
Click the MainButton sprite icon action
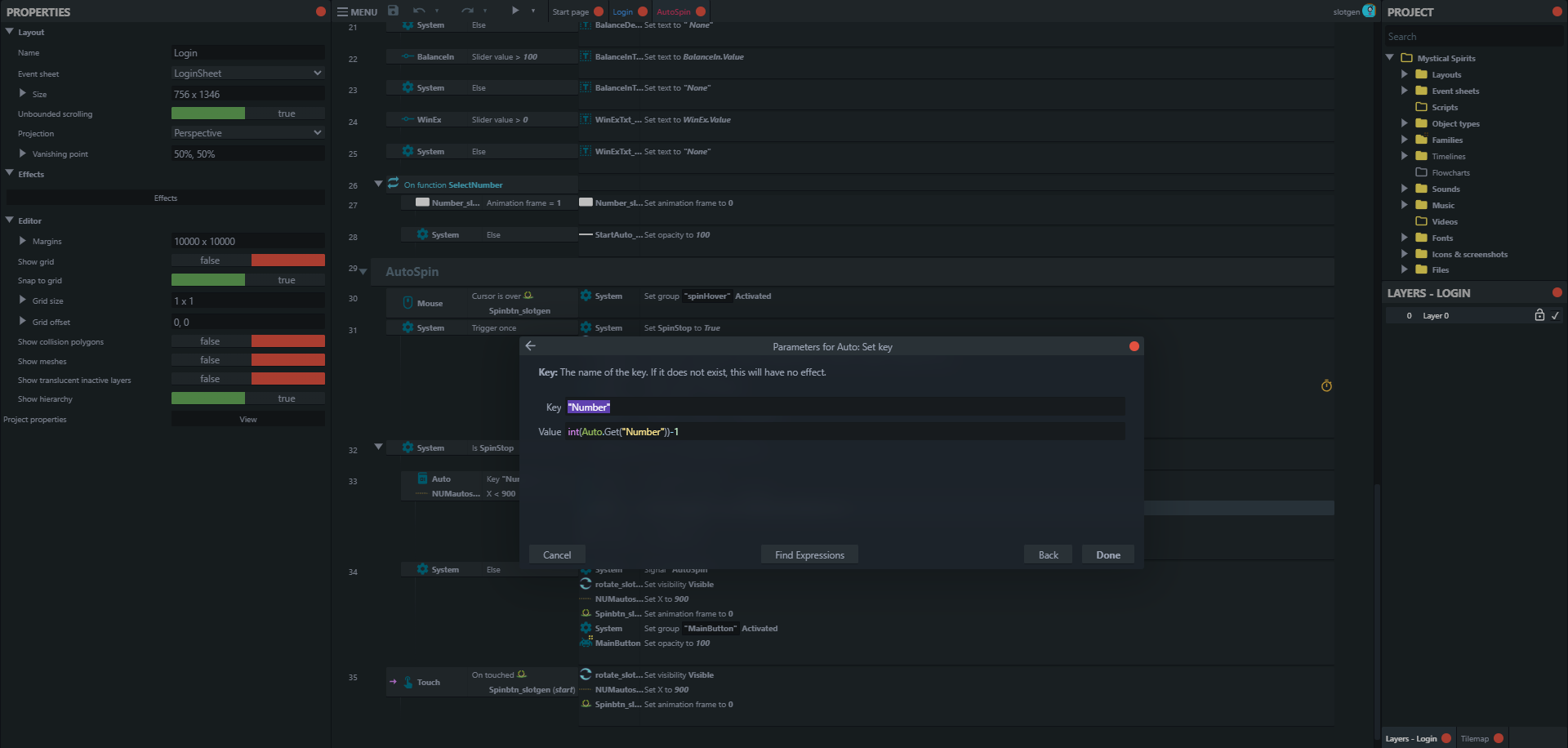point(586,643)
